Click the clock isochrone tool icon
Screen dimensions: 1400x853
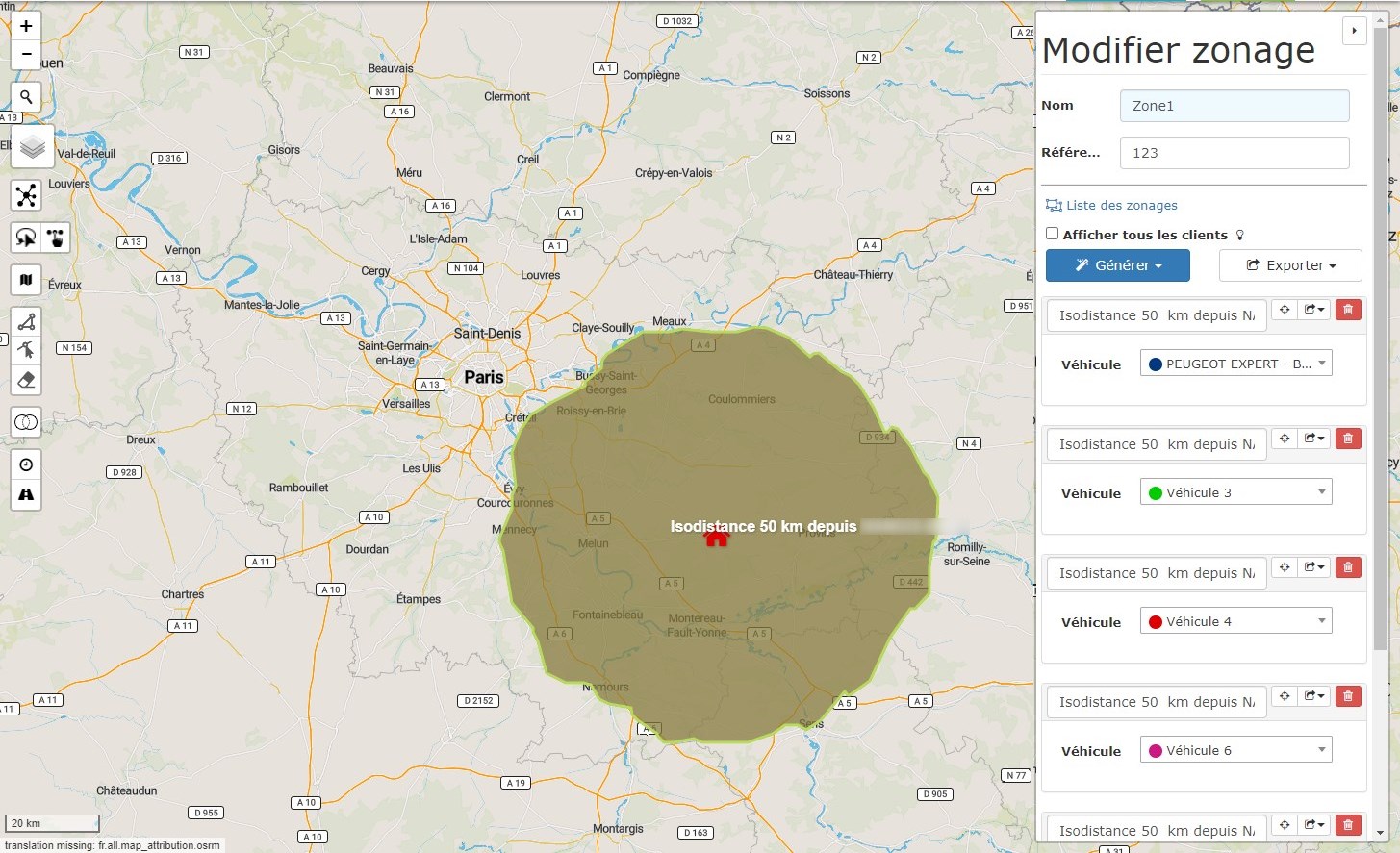click(26, 464)
